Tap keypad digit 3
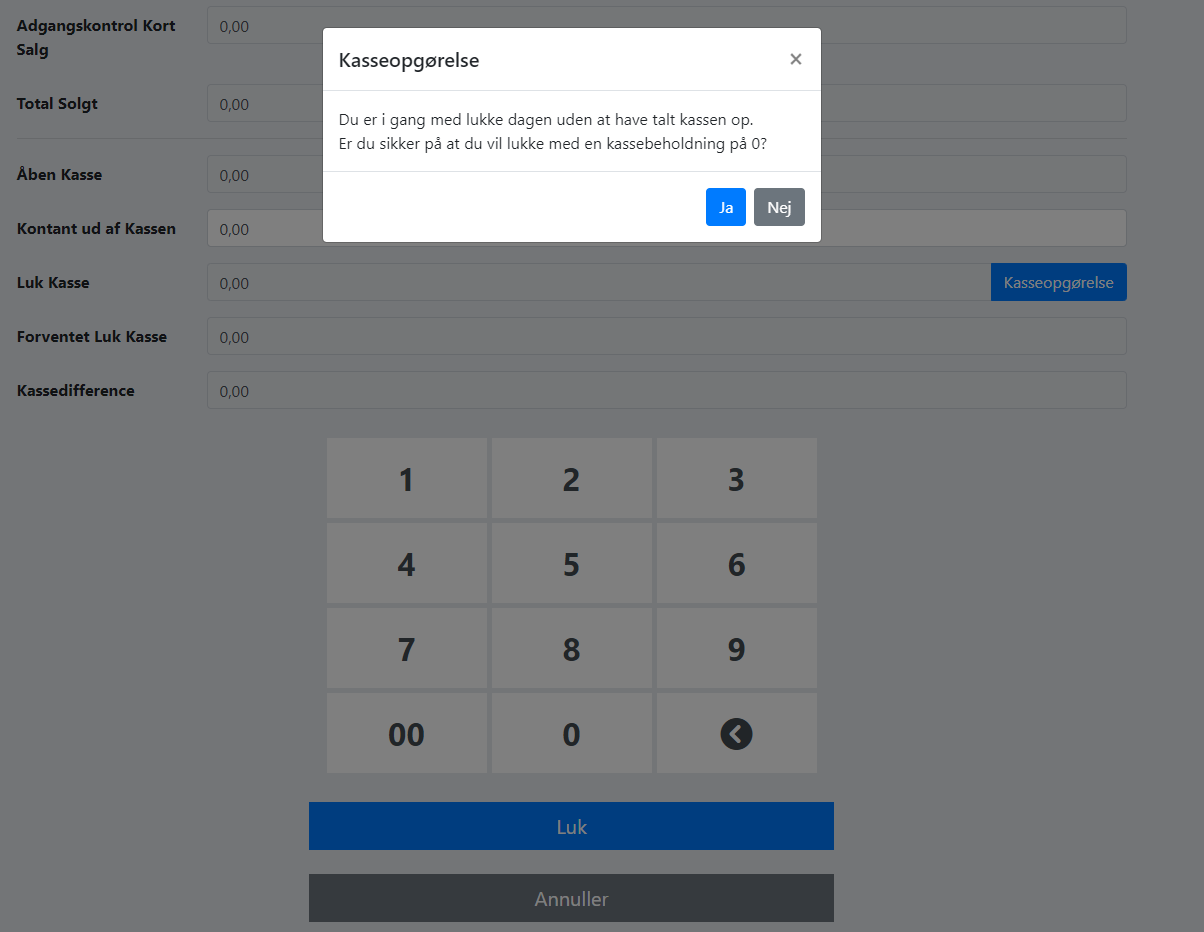The width and height of the screenshot is (1204, 932). click(x=737, y=479)
